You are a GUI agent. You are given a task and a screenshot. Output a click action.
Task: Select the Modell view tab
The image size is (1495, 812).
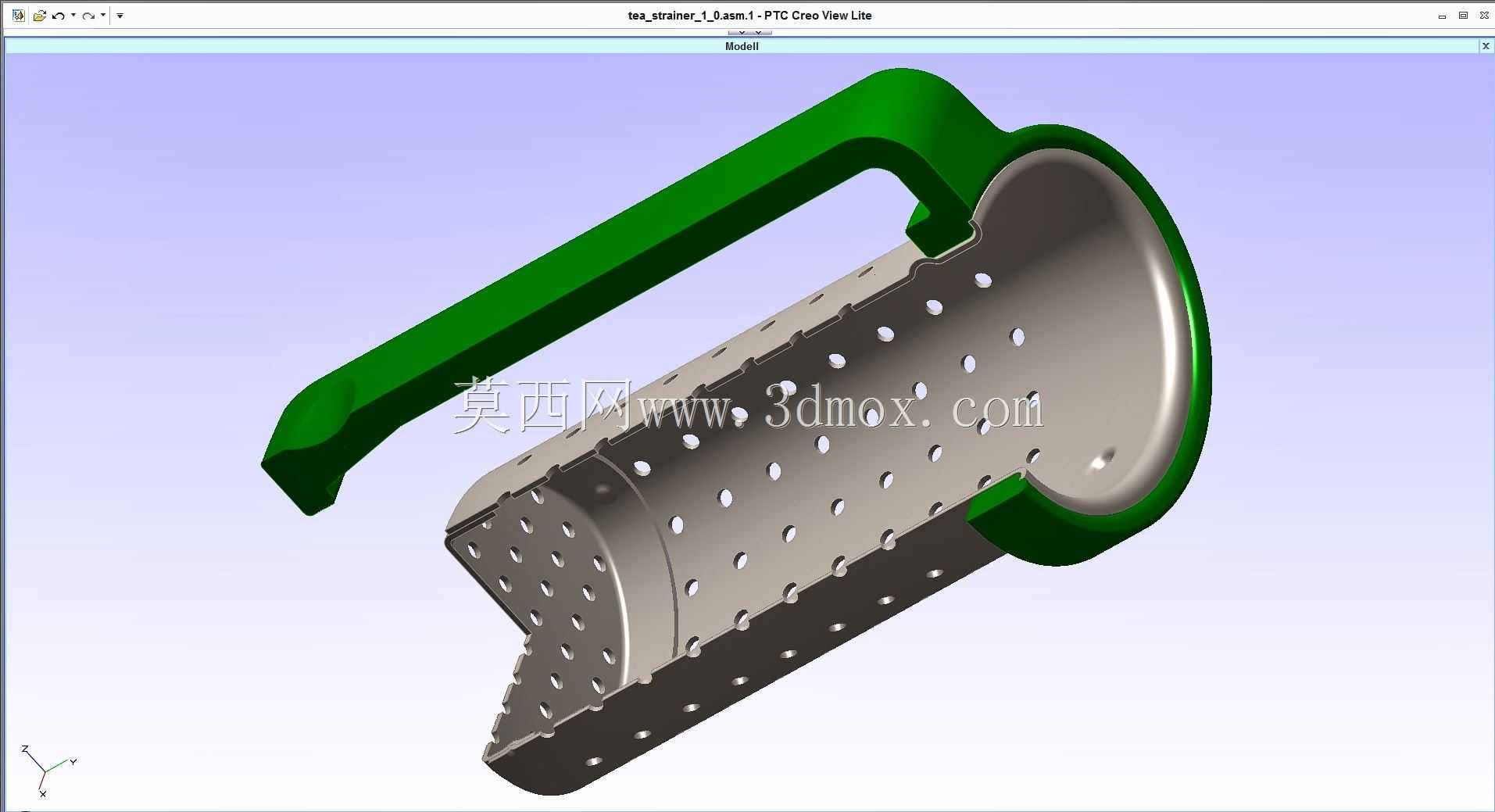pos(742,46)
